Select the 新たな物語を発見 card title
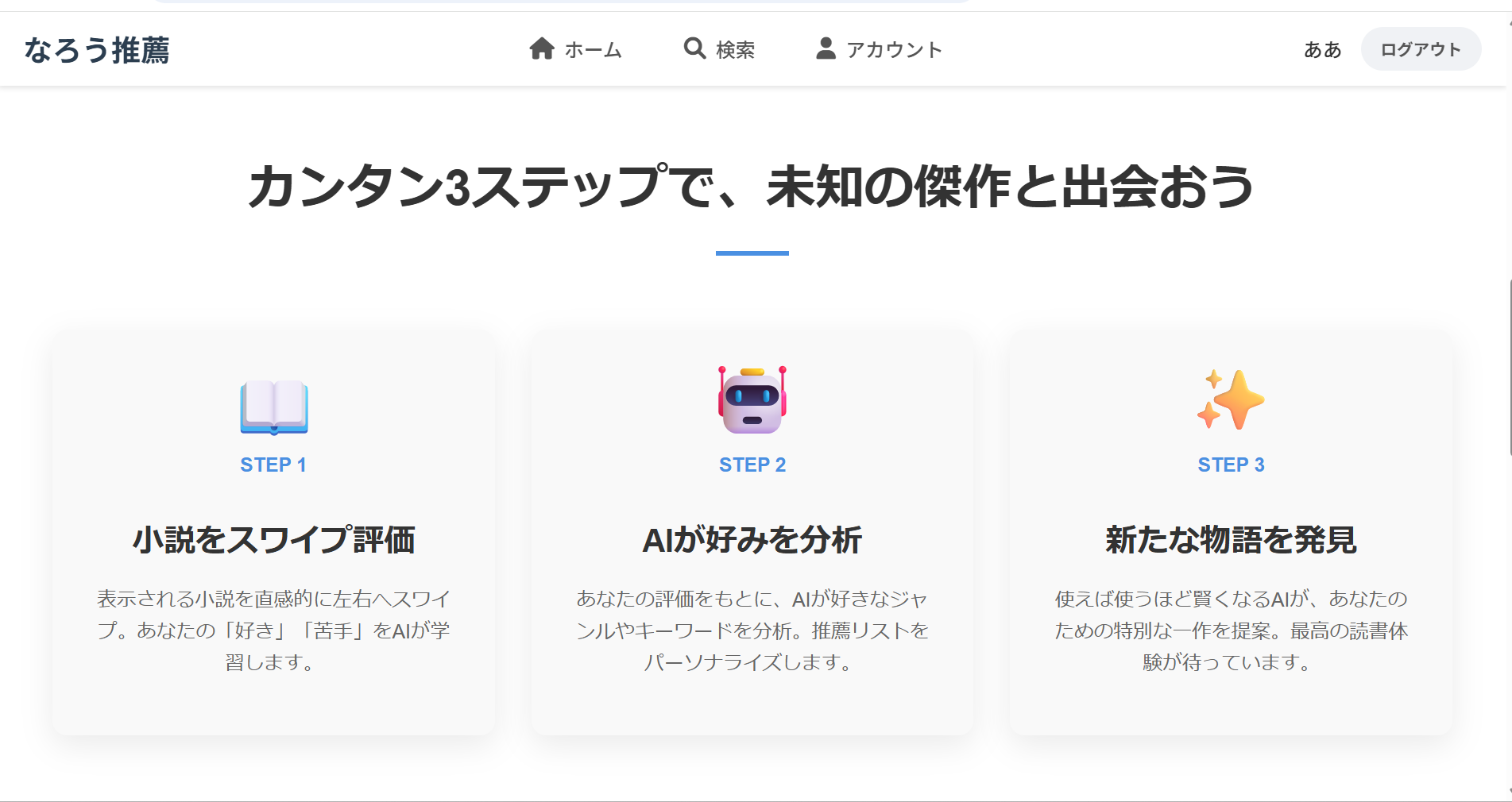 (x=1231, y=540)
